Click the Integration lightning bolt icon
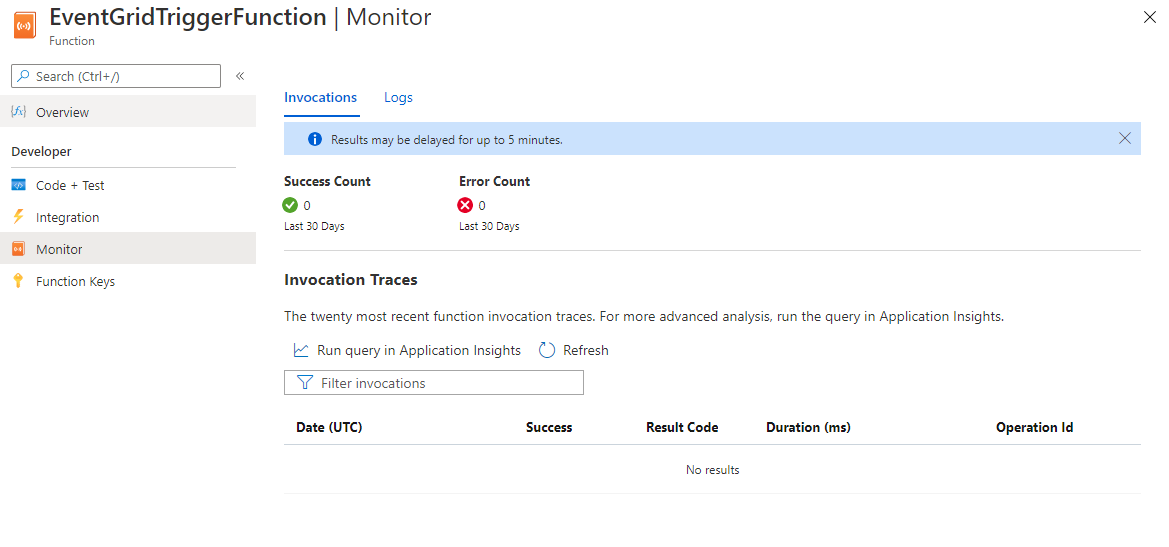 tap(18, 217)
